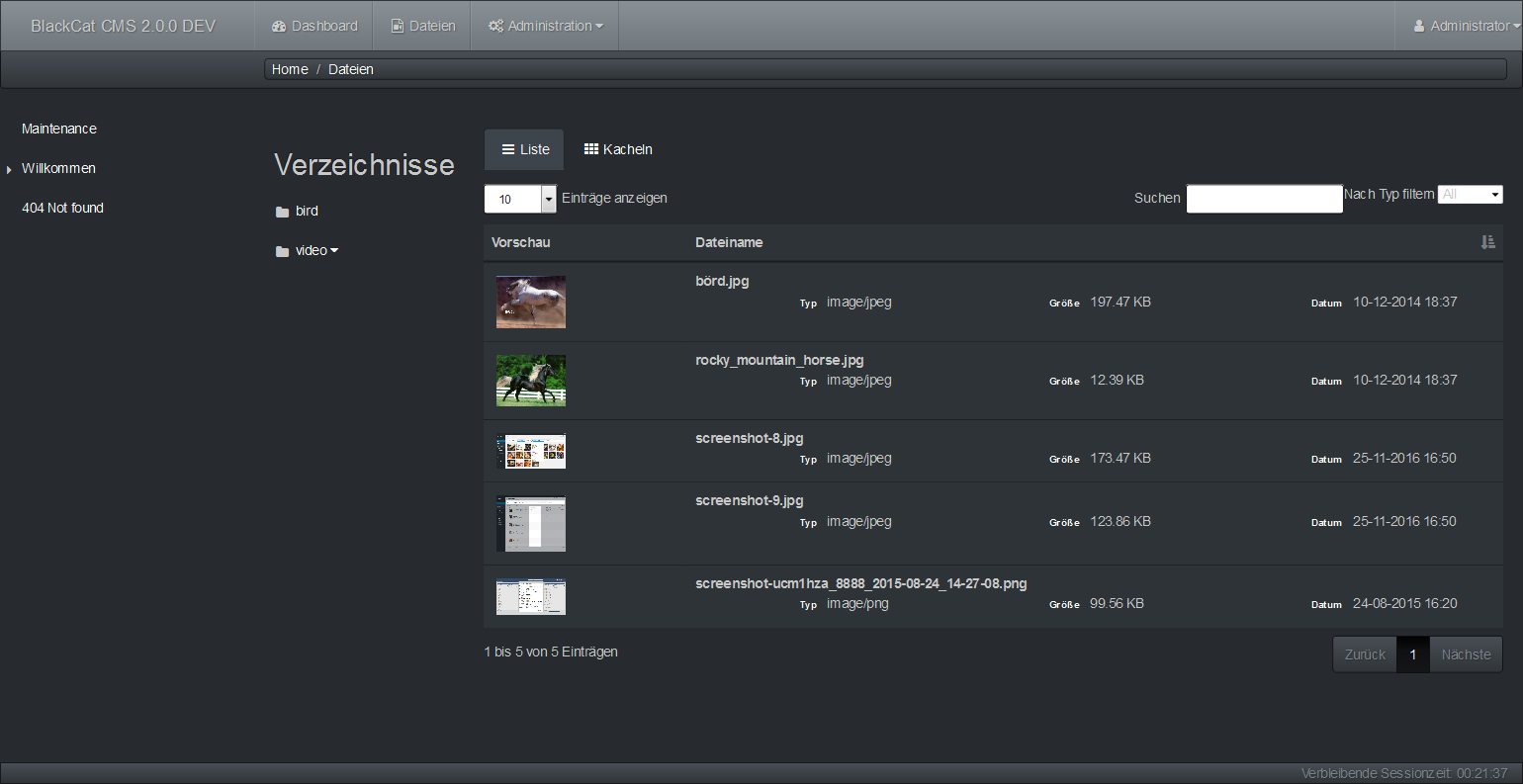Click the sort order icon in table header

pos(1487,242)
